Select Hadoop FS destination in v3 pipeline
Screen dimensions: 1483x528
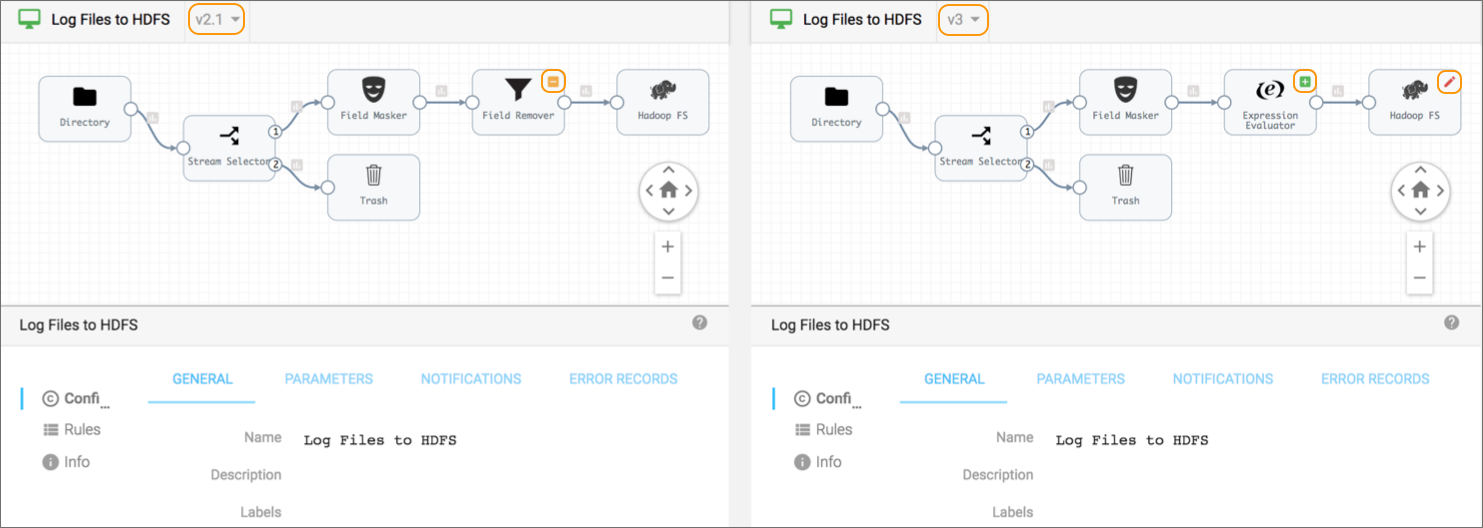point(1414,101)
